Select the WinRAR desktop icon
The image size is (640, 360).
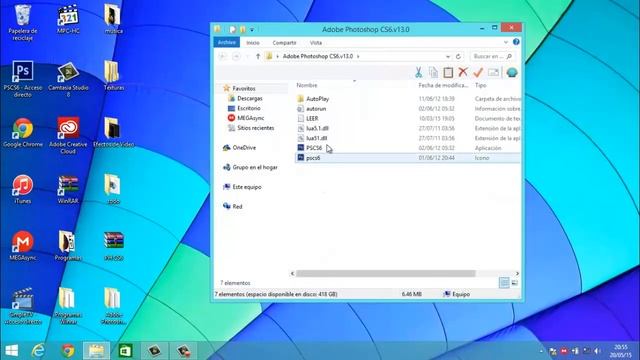[x=68, y=189]
